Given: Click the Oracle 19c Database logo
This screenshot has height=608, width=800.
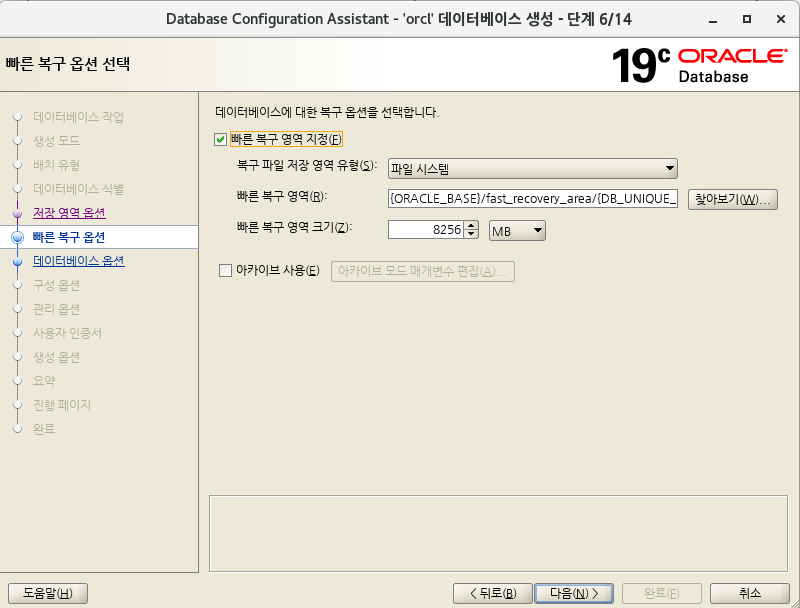Looking at the screenshot, I should (699, 65).
